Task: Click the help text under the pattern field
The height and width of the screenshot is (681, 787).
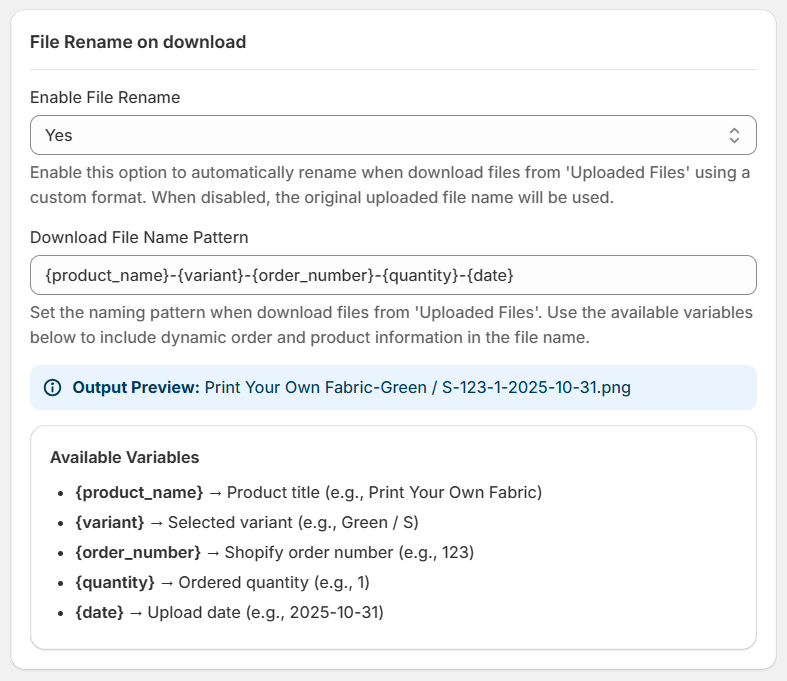Action: pyautogui.click(x=390, y=325)
